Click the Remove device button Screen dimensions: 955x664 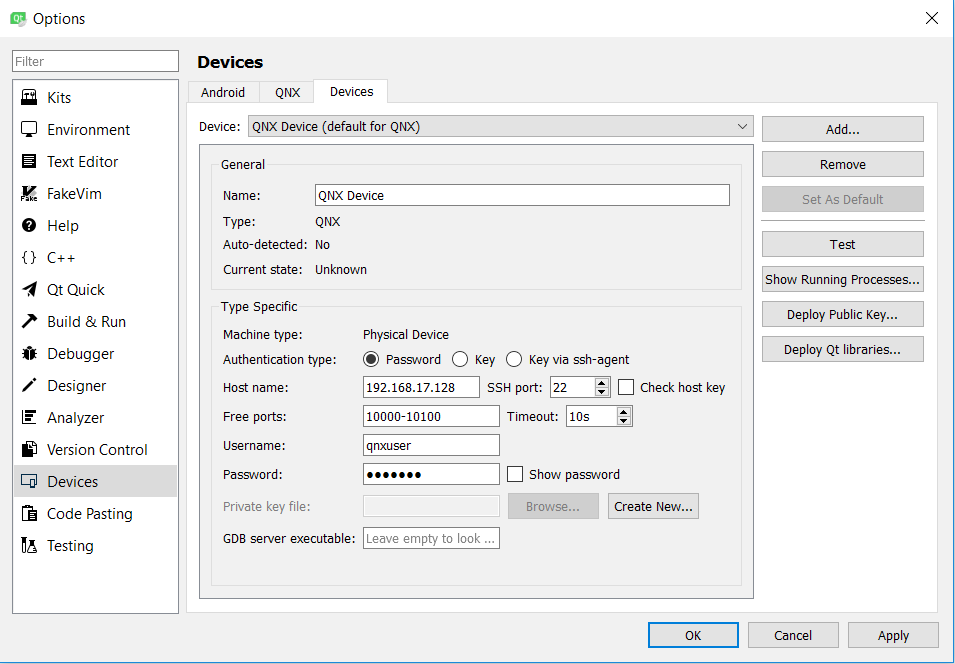(x=842, y=164)
